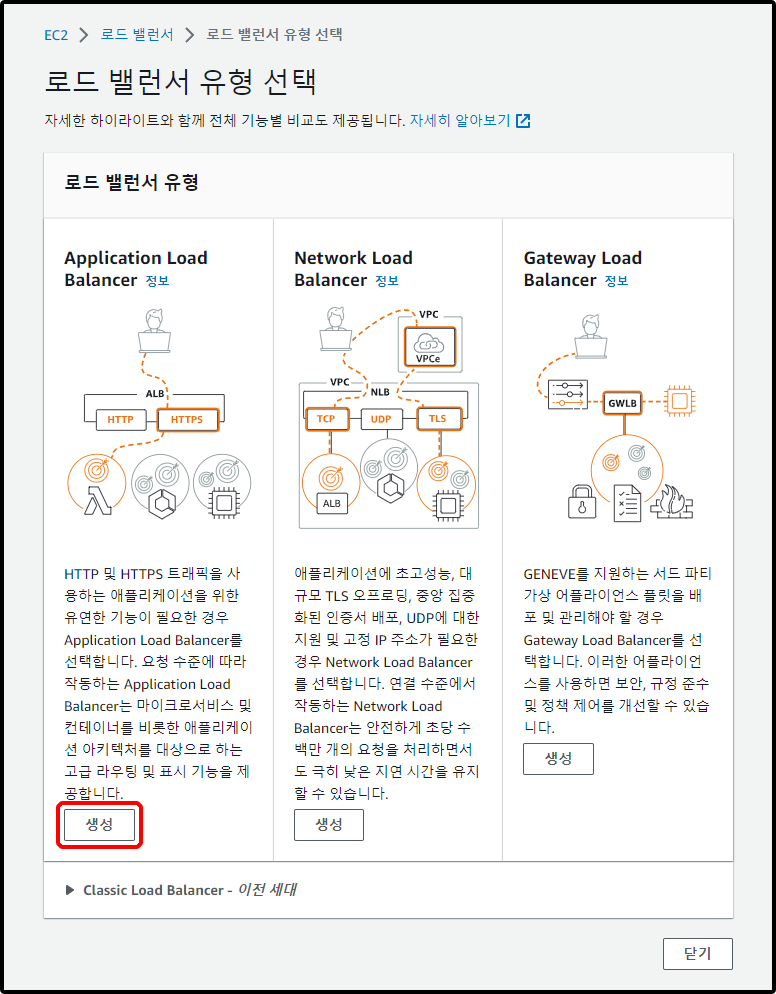Screen dimensions: 776x994
Task: Click the TLS box in NLB diagram
Action: coord(437,419)
